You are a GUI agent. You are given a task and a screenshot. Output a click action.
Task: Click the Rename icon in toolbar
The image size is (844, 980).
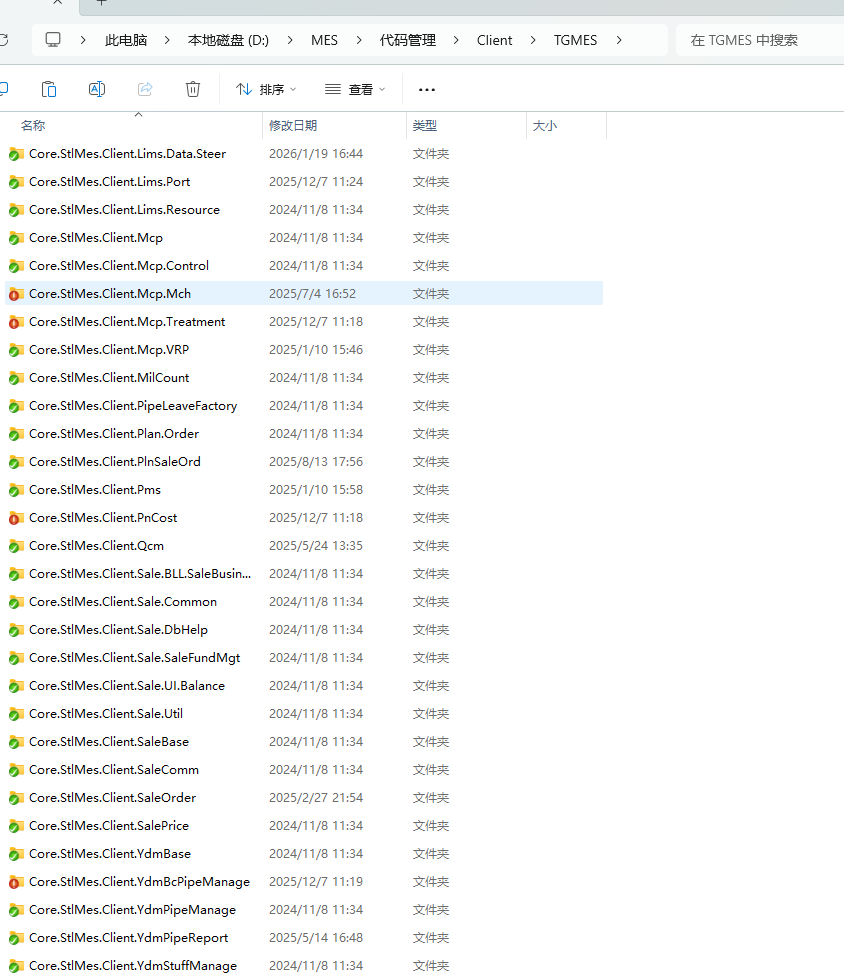point(97,89)
